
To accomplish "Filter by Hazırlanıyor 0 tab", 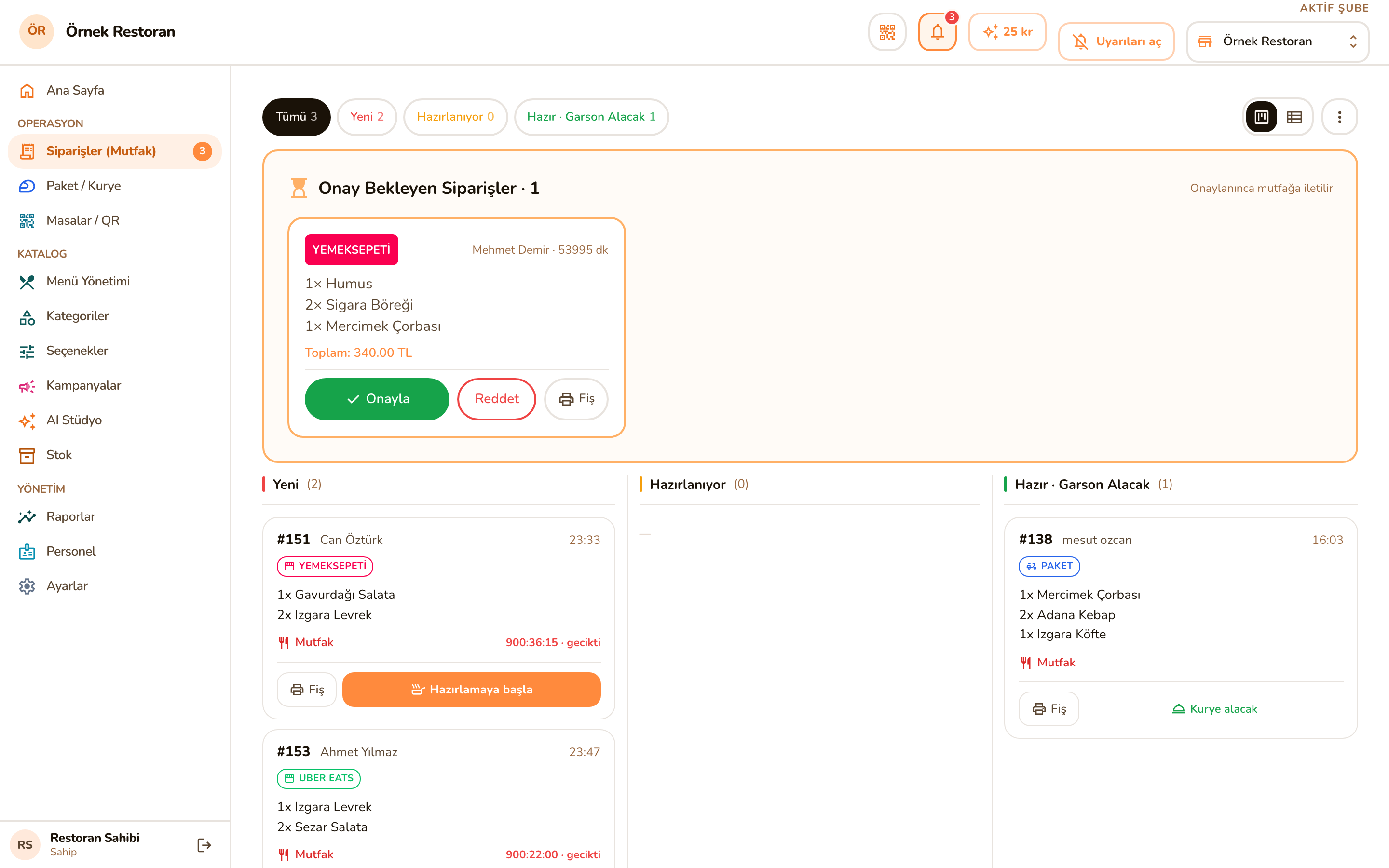I will point(455,117).
